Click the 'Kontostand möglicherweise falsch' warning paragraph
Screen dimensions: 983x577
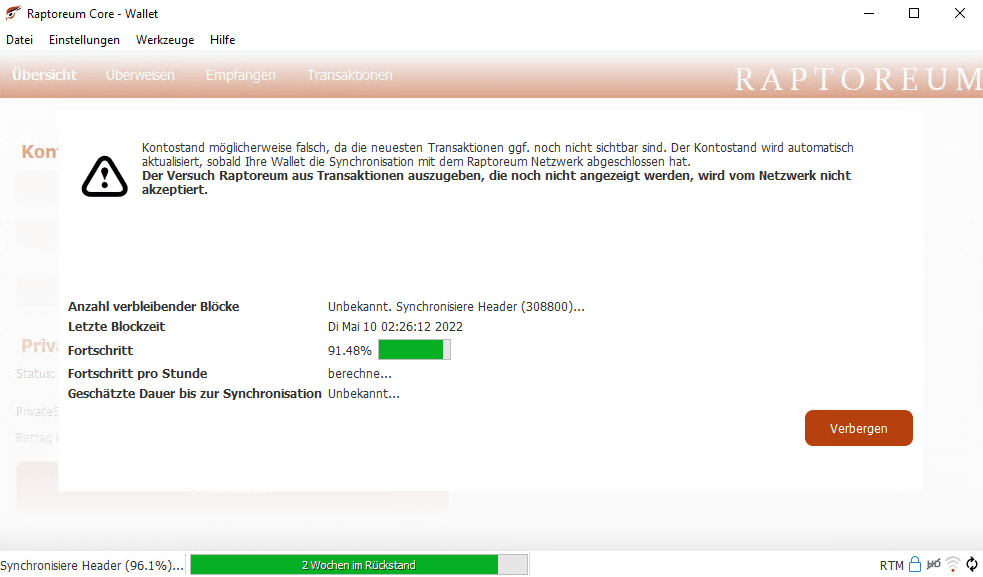coord(497,154)
